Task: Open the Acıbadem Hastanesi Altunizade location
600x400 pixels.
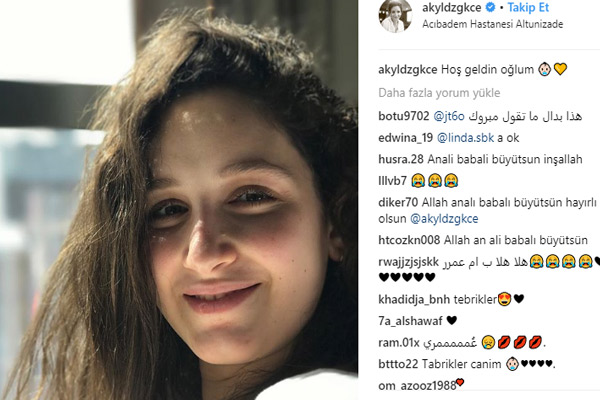Action: coord(492,24)
